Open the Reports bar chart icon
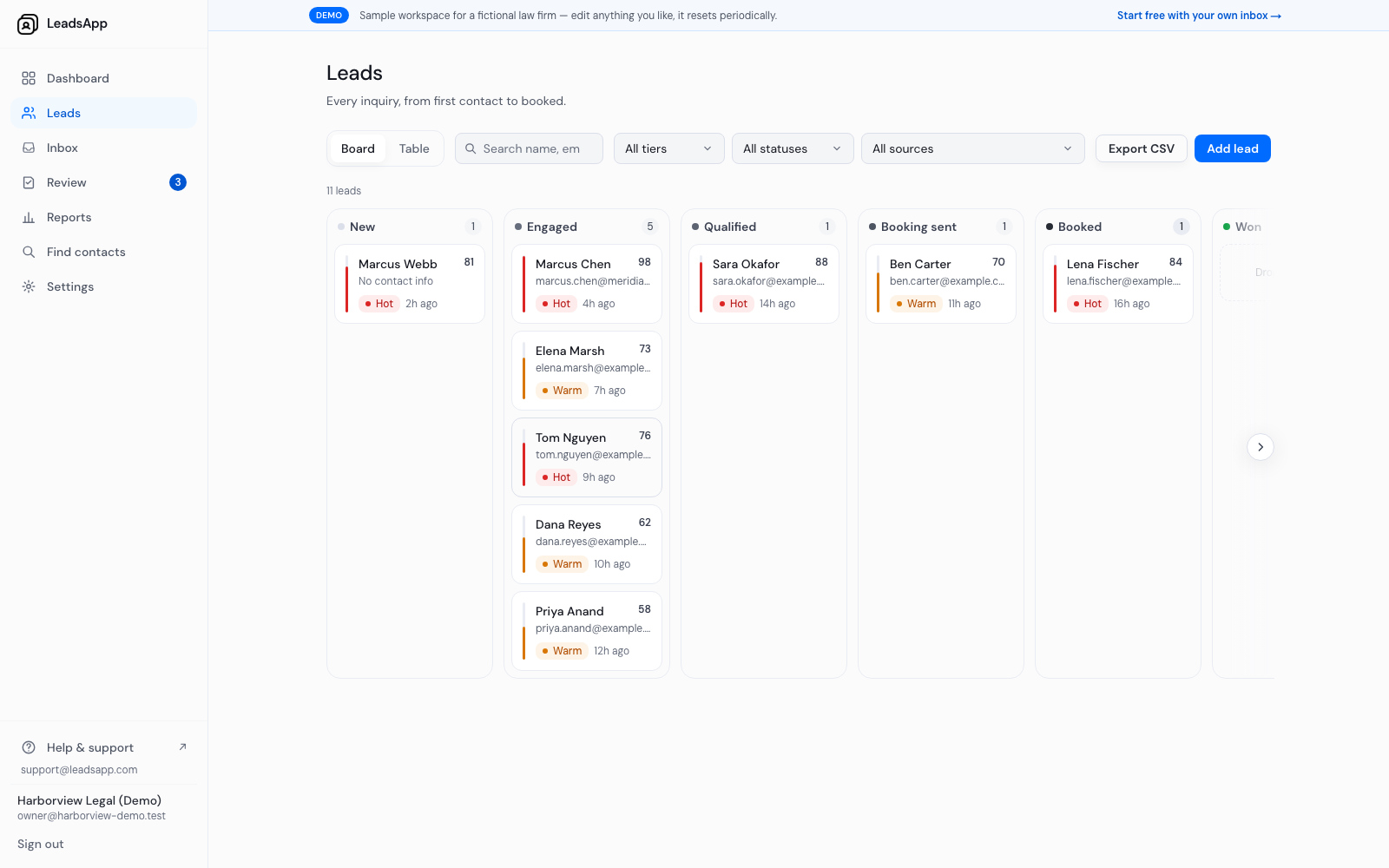Image resolution: width=1389 pixels, height=868 pixels. click(x=29, y=217)
